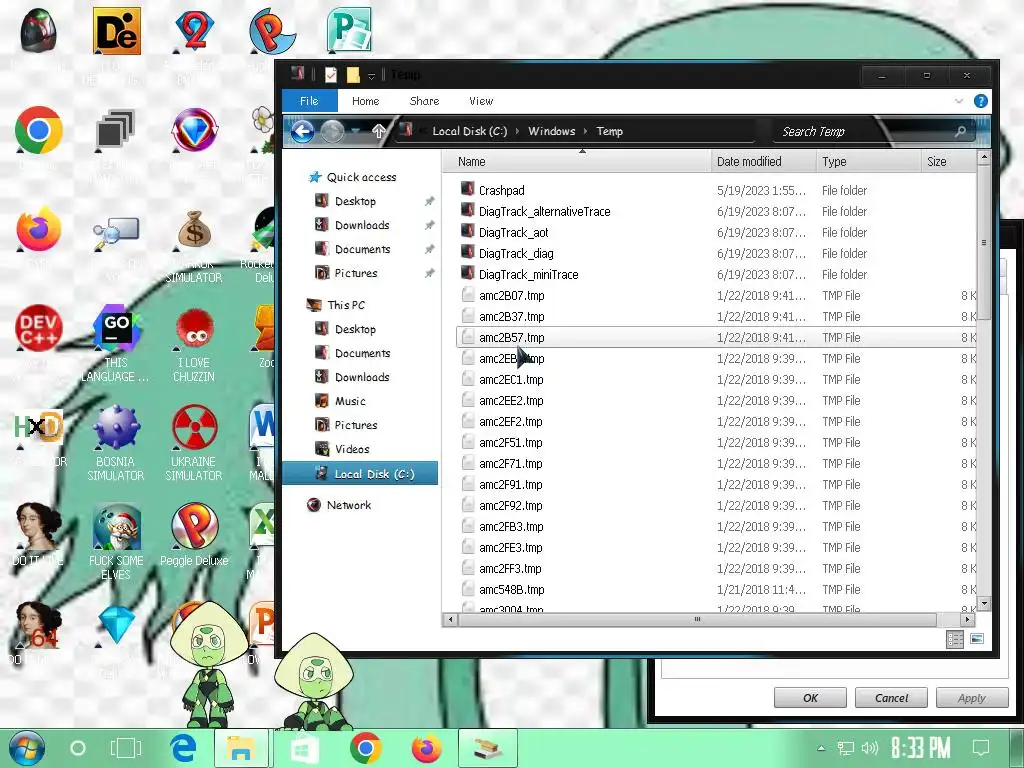
Task: Open the Start menu orb
Action: pos(26,748)
